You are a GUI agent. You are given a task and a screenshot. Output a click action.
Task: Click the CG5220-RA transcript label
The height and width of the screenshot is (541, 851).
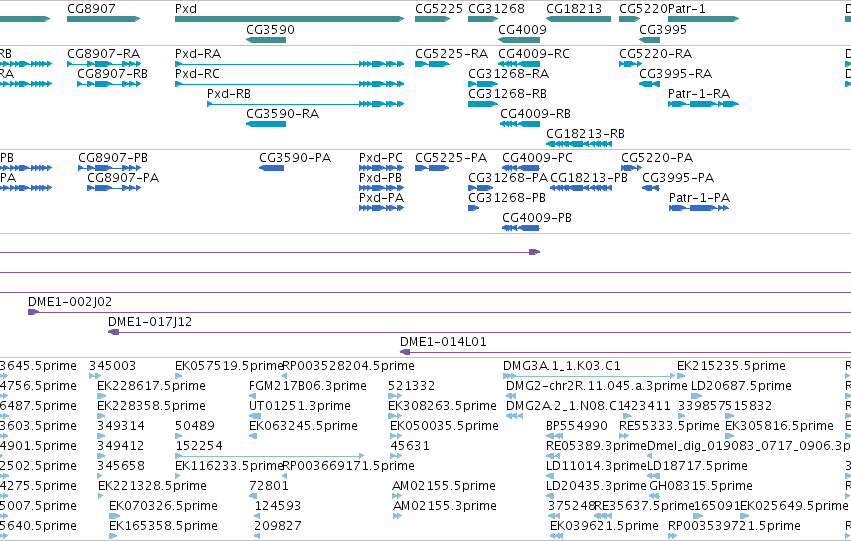(655, 54)
